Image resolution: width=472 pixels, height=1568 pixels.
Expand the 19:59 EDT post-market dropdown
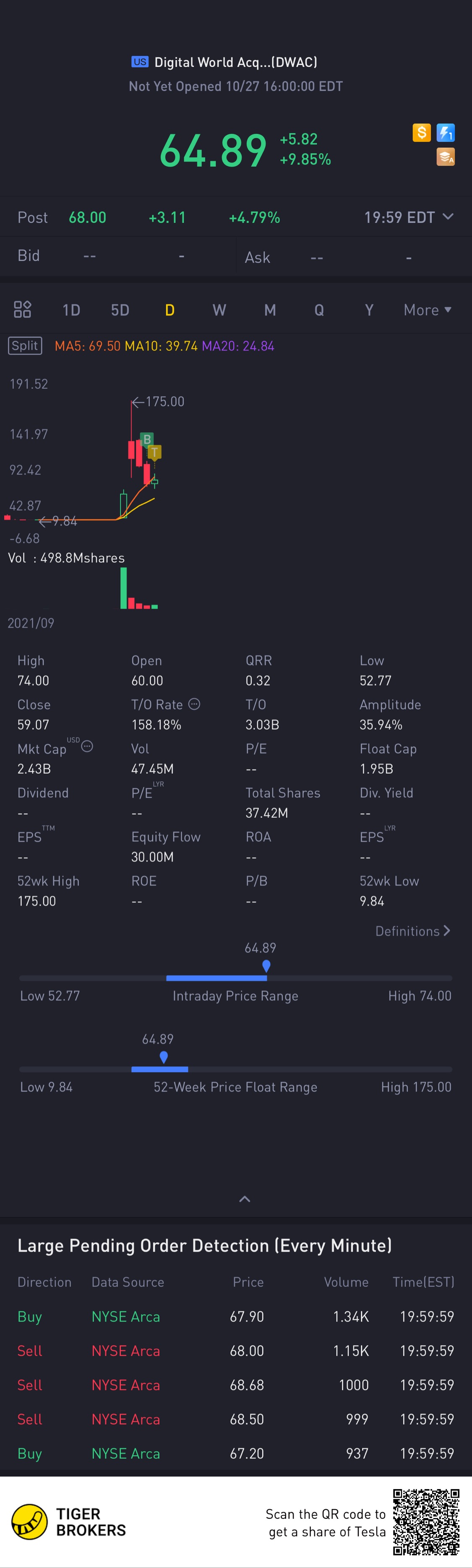coord(448,217)
